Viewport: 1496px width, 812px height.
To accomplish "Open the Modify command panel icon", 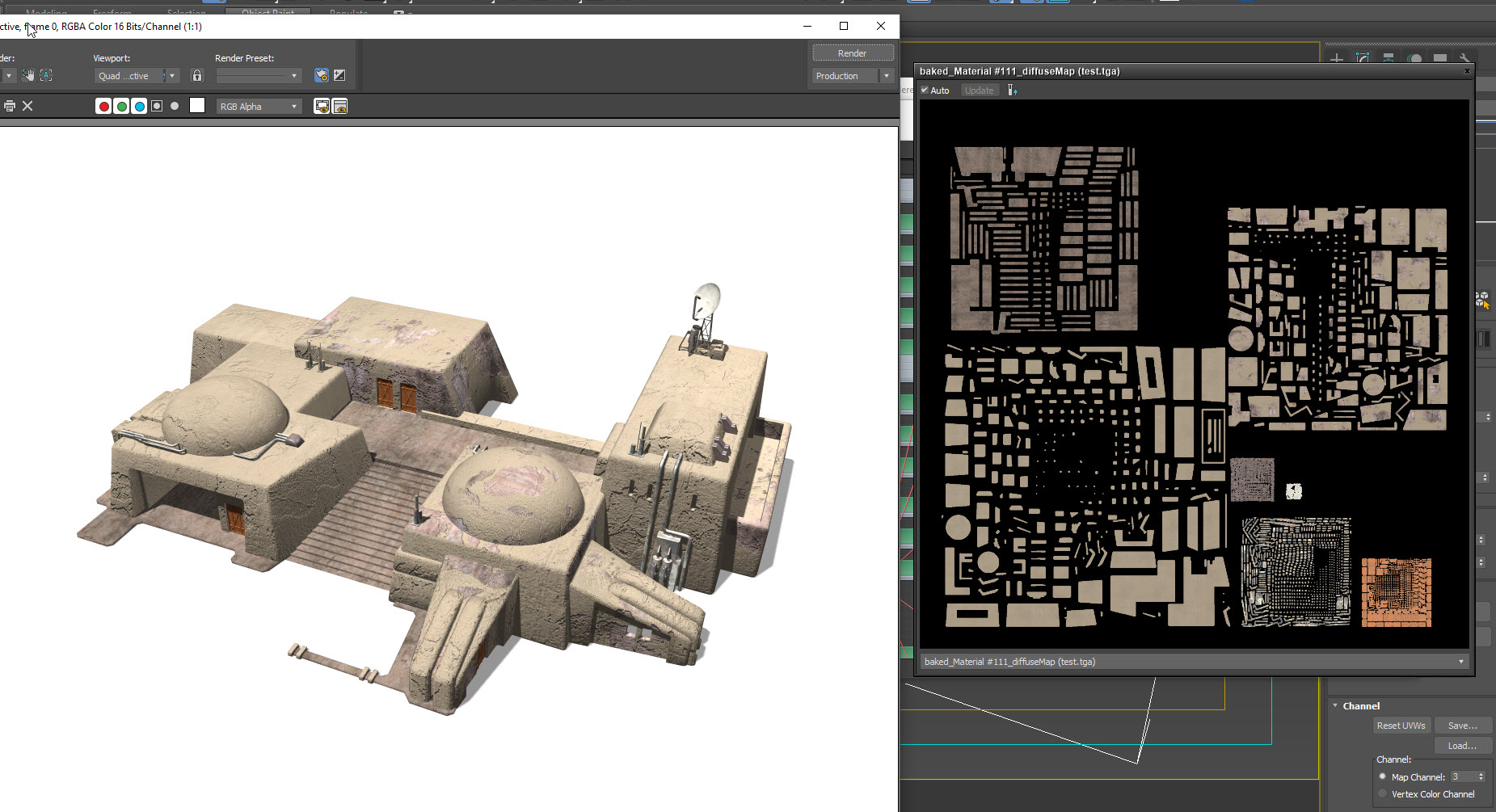I will coord(1363,59).
